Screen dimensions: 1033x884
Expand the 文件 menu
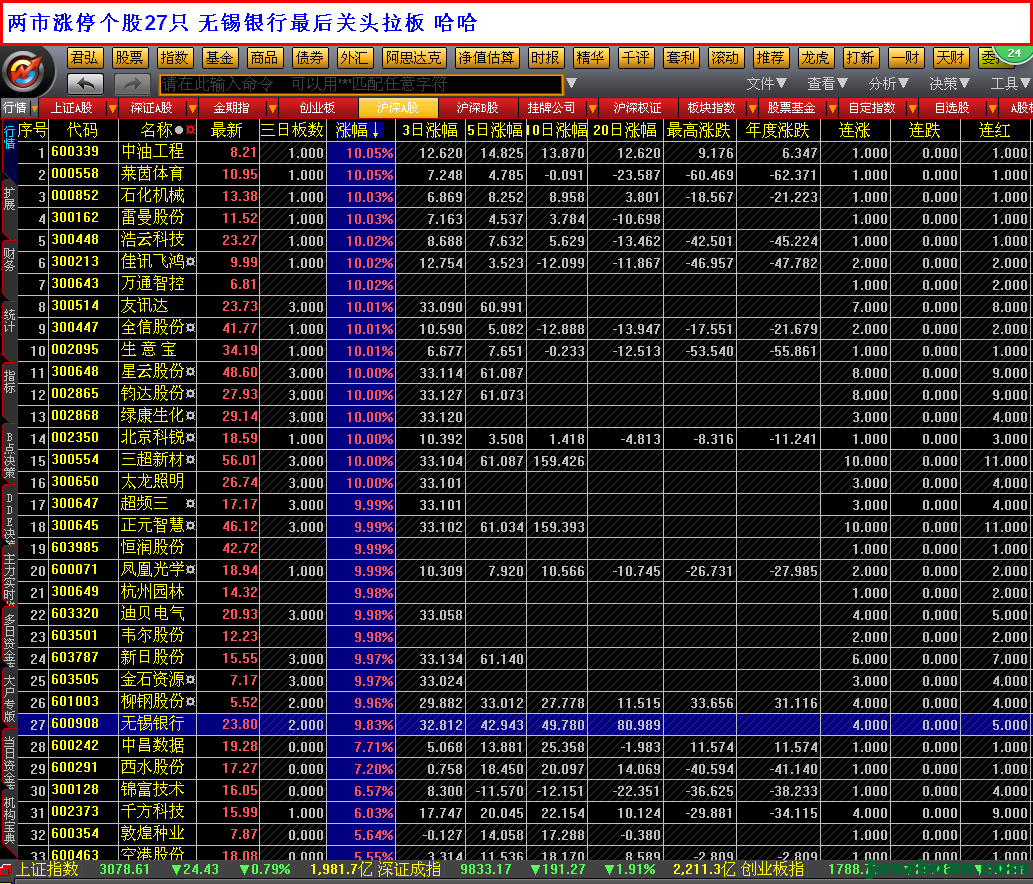click(x=766, y=84)
